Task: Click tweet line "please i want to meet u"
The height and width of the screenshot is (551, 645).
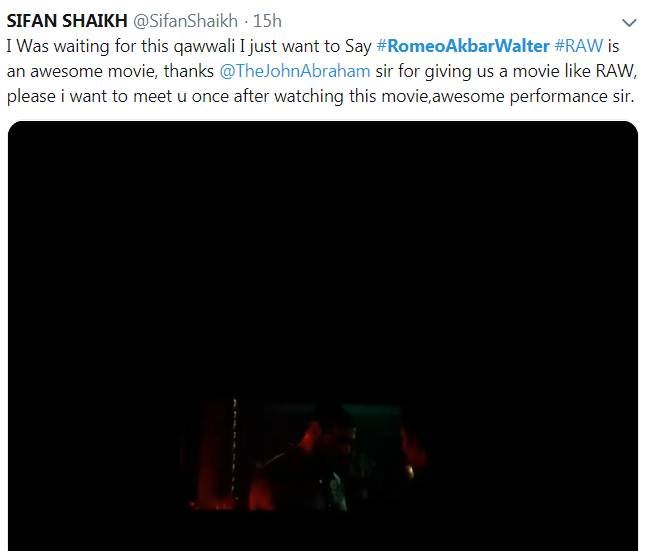Action: [97, 96]
